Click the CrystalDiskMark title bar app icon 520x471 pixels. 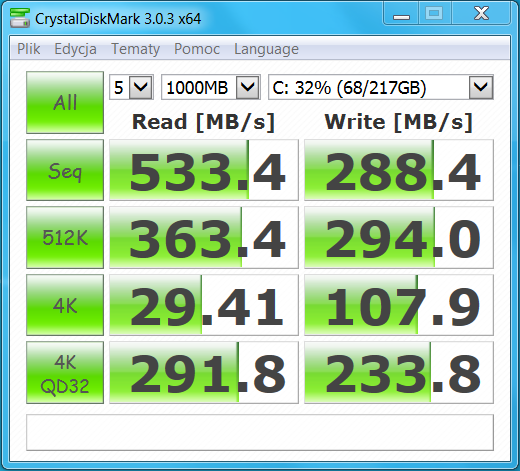click(x=20, y=18)
